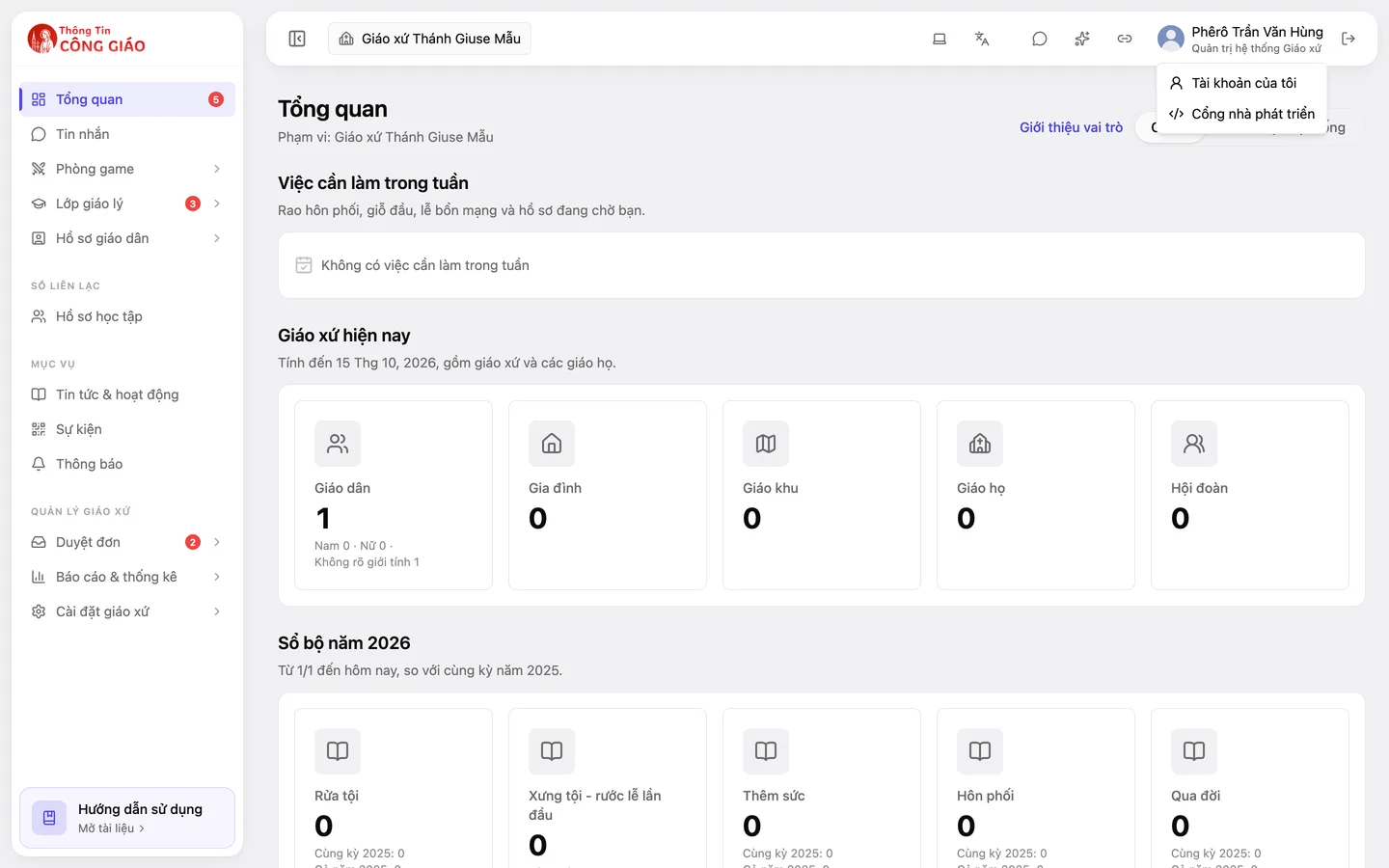Collapse the sidebar with the panel toggle icon
The image size is (1389, 868).
[x=297, y=39]
